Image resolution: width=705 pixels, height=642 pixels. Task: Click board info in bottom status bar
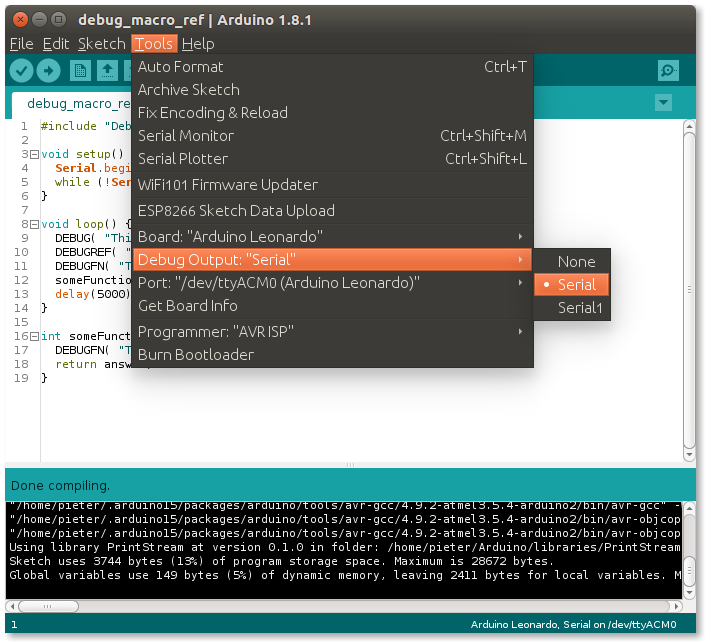pyautogui.click(x=573, y=625)
